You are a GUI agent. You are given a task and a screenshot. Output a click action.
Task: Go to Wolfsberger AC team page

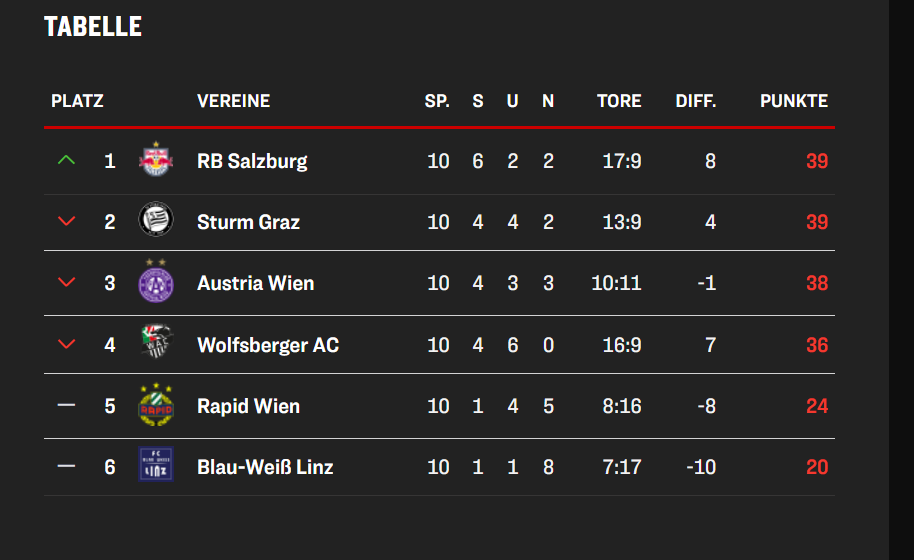pyautogui.click(x=268, y=345)
